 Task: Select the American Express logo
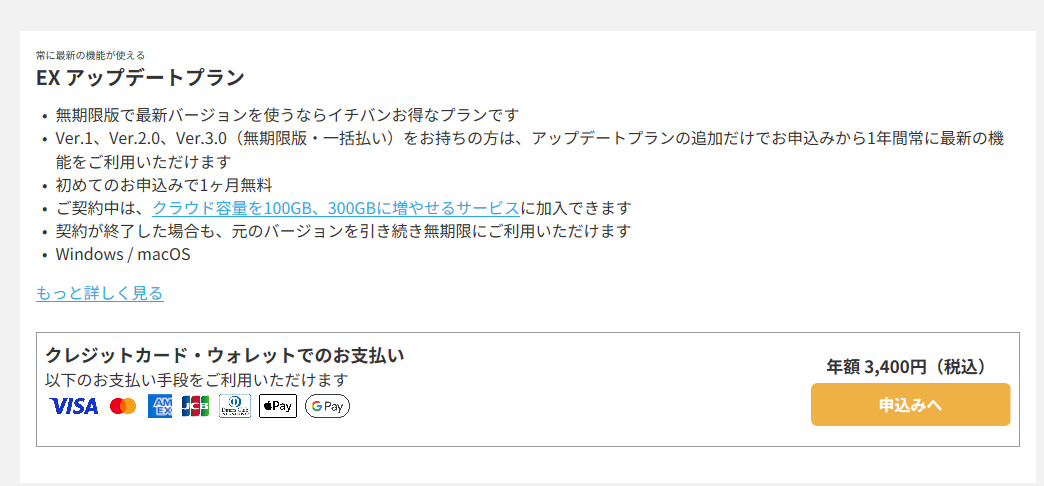tap(160, 406)
